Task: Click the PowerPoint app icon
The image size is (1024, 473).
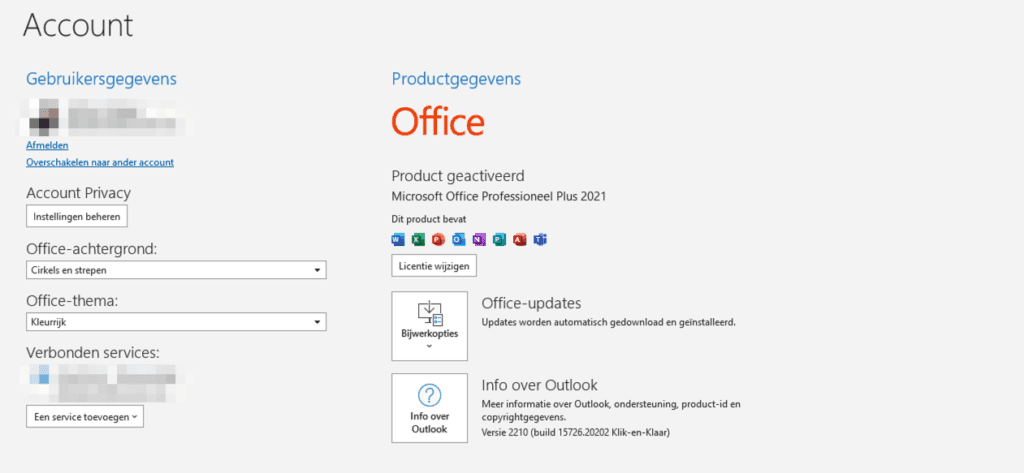Action: click(438, 240)
